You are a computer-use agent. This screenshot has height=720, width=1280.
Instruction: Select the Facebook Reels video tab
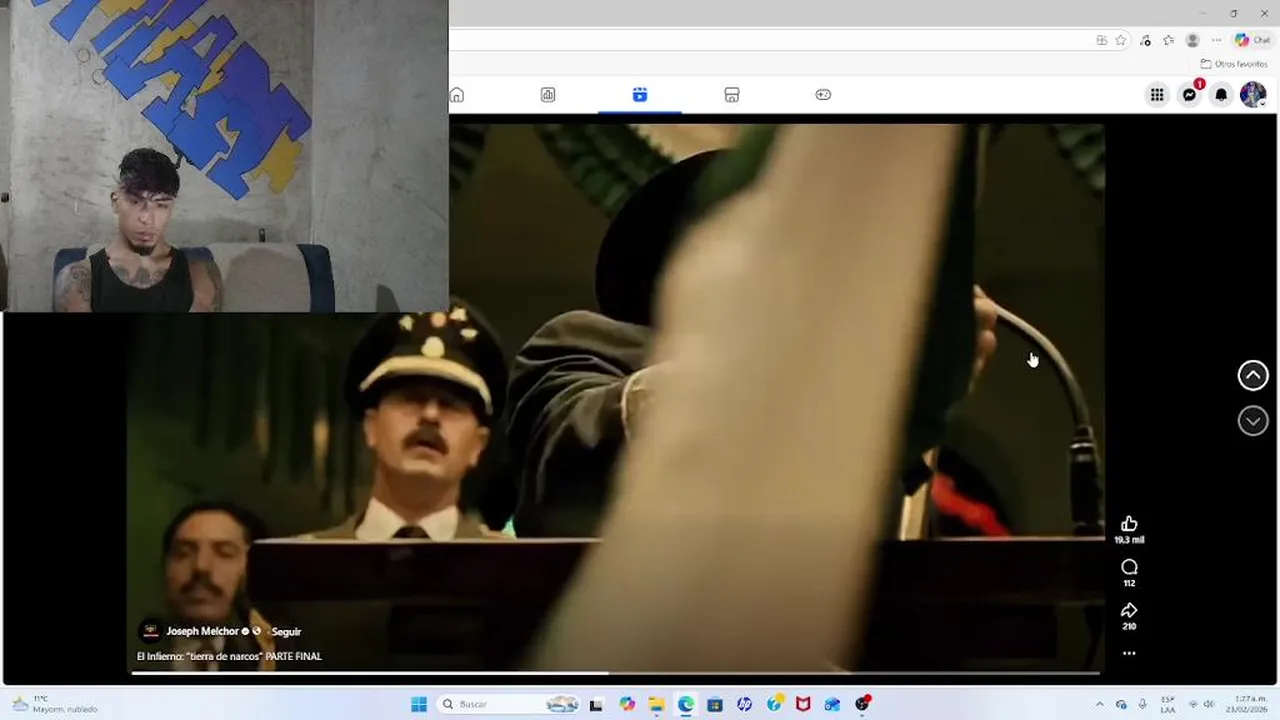tap(640, 95)
